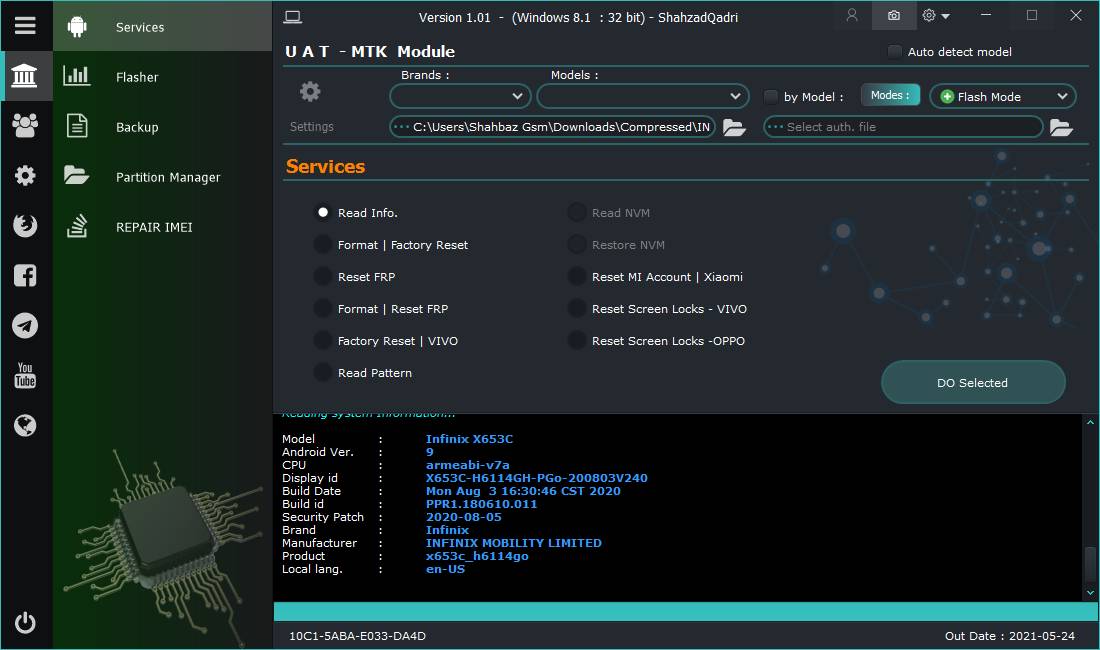Select Factory Reset | VIVO option
The height and width of the screenshot is (650, 1100).
pyautogui.click(x=323, y=341)
